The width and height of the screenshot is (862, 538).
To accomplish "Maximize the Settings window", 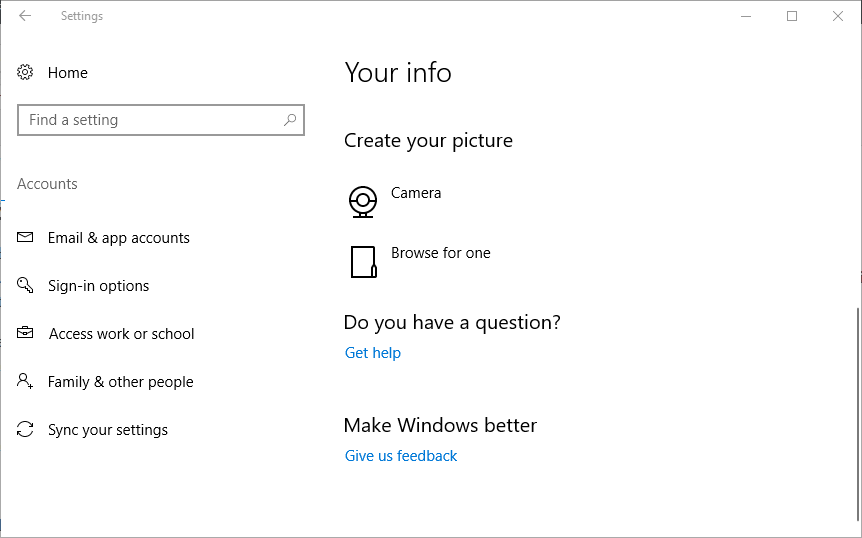I will click(792, 16).
